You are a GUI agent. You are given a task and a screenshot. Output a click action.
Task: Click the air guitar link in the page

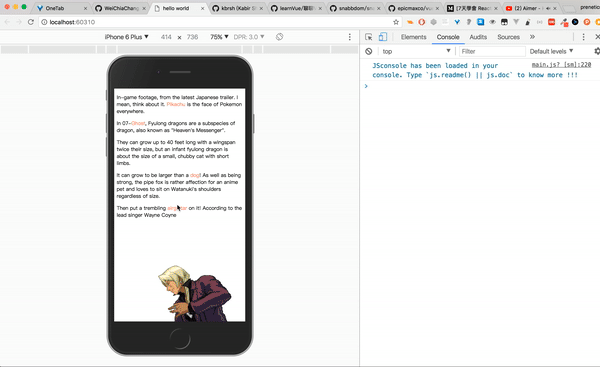[x=177, y=208]
